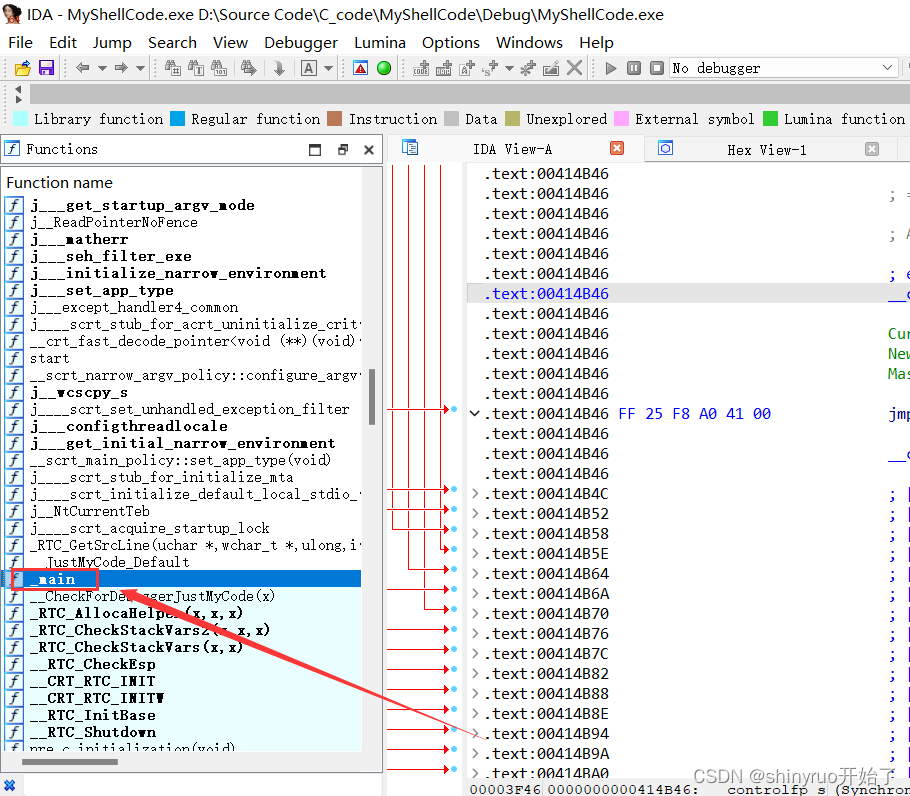The height and width of the screenshot is (796, 910).
Task: Select the _main function in Functions list
Action: coord(56,578)
